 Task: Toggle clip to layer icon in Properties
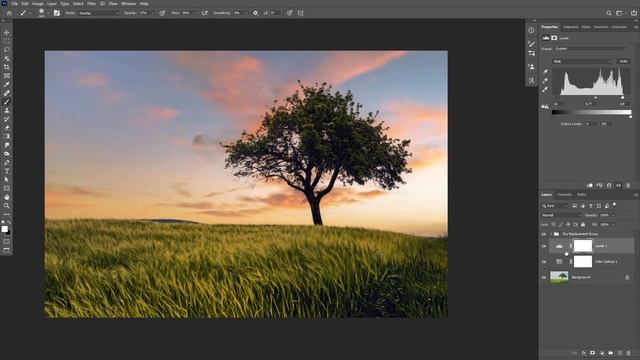click(x=589, y=185)
